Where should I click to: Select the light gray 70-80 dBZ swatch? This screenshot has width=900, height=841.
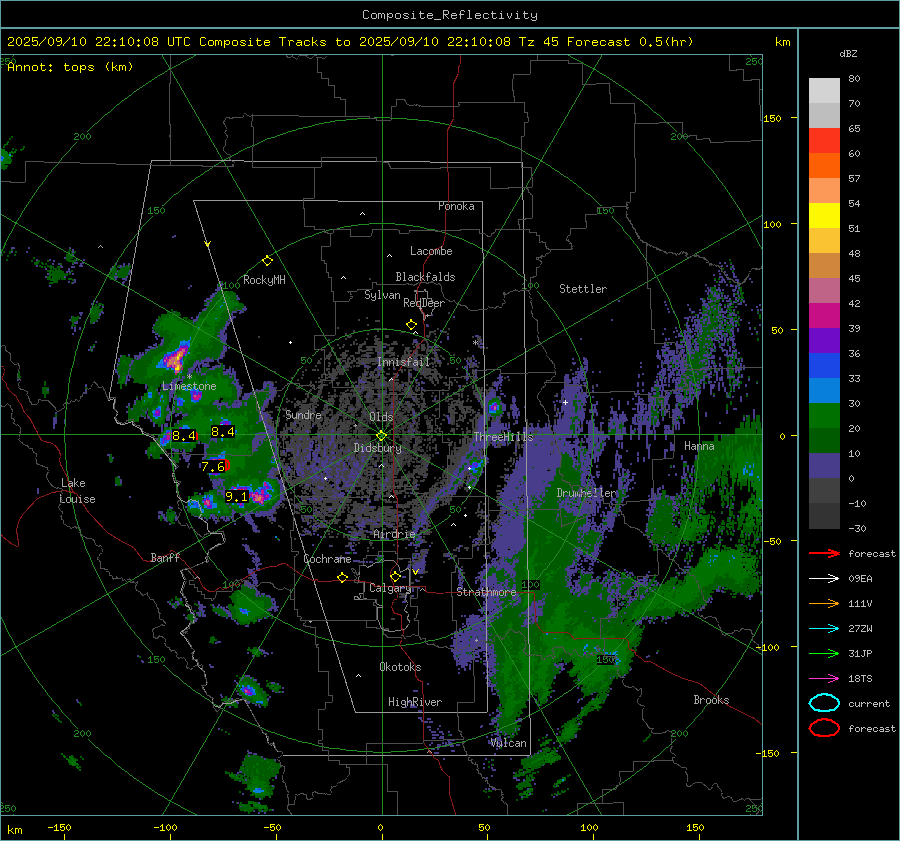824,91
